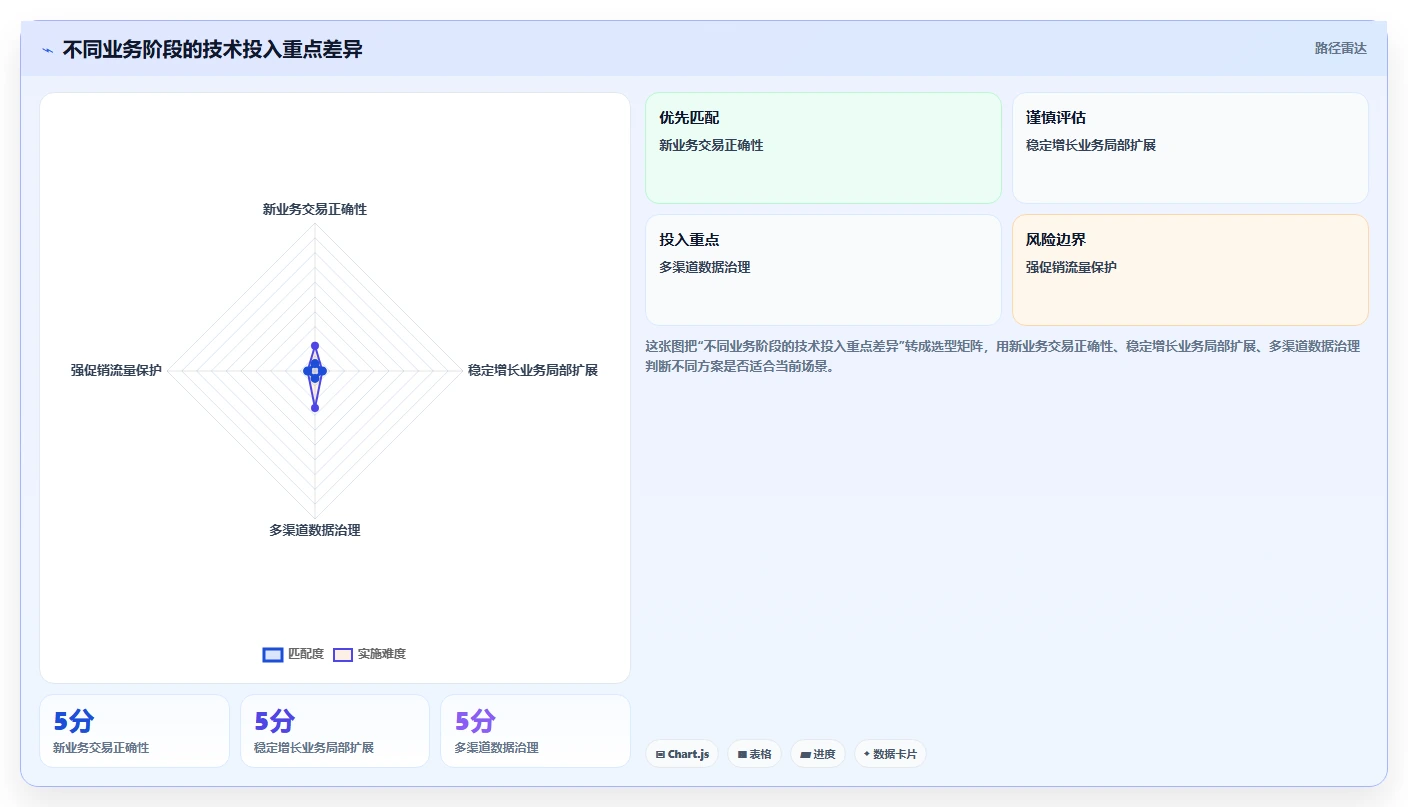Click 稳定增长业务局部扩展 text in 谨慎评估 card
Viewport: 1408px width, 807px height.
click(1091, 145)
